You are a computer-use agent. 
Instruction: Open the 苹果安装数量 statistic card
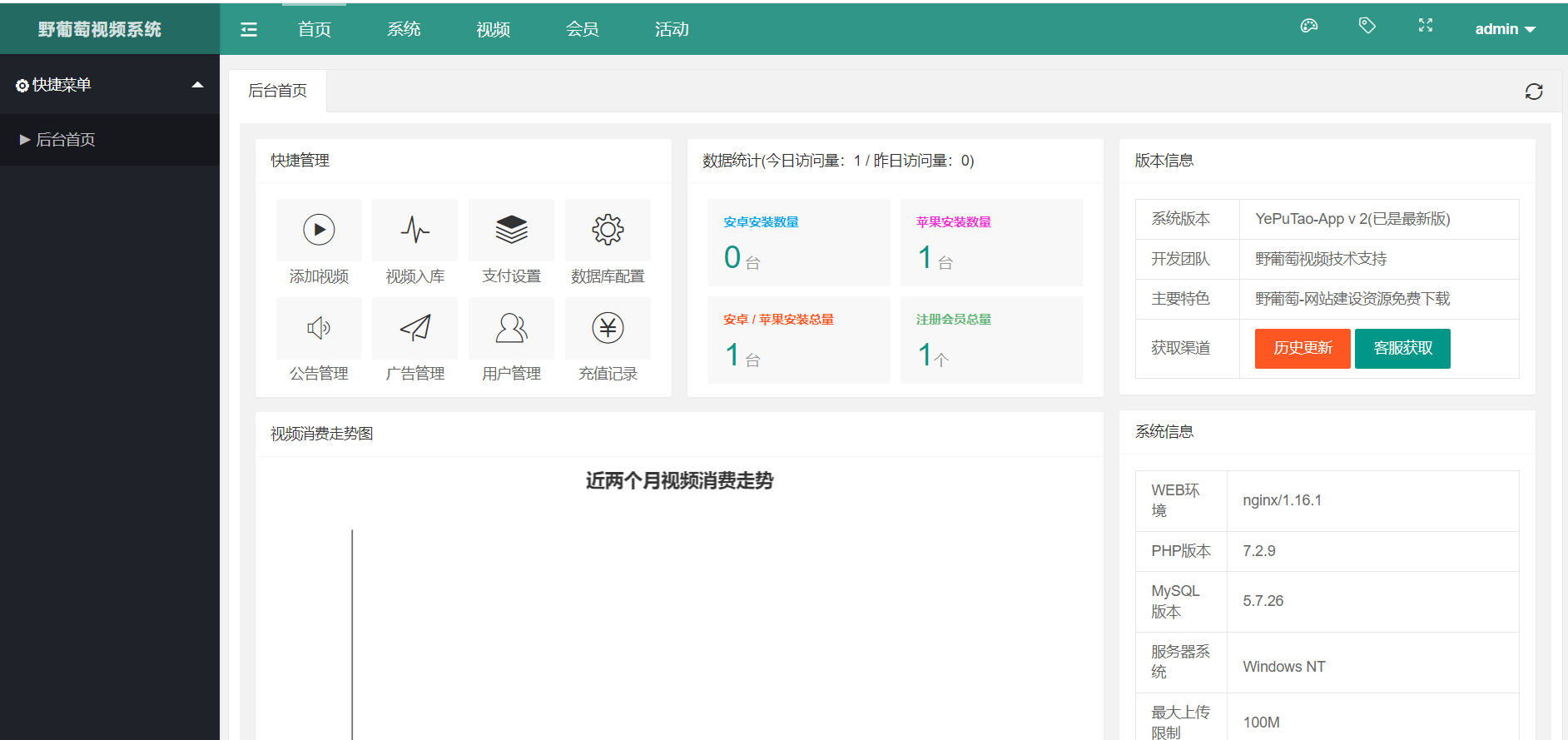coord(991,242)
